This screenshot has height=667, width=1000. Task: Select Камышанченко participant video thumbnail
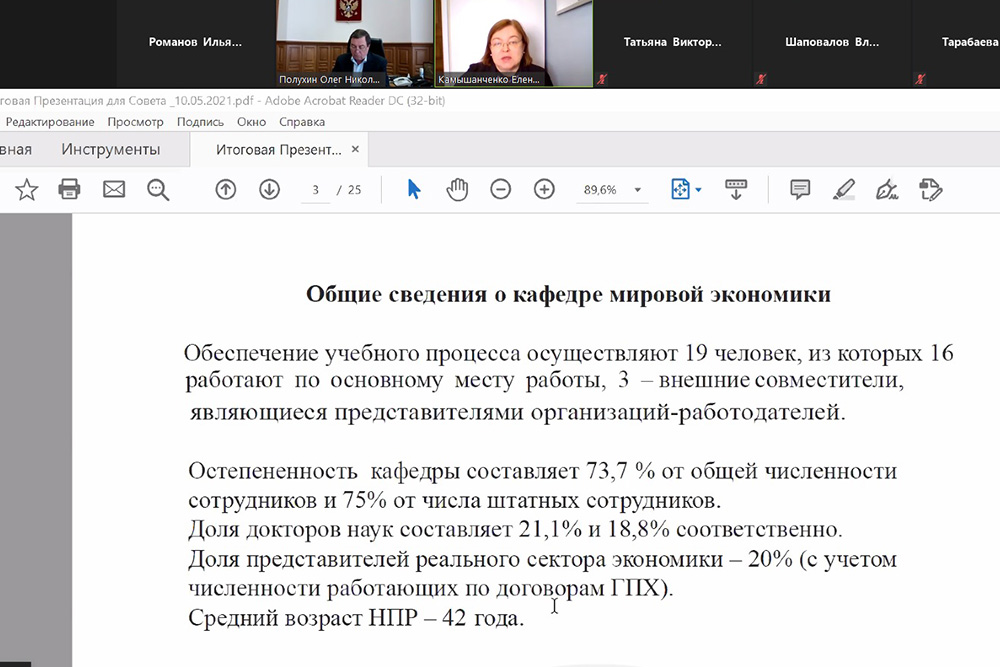point(513,42)
